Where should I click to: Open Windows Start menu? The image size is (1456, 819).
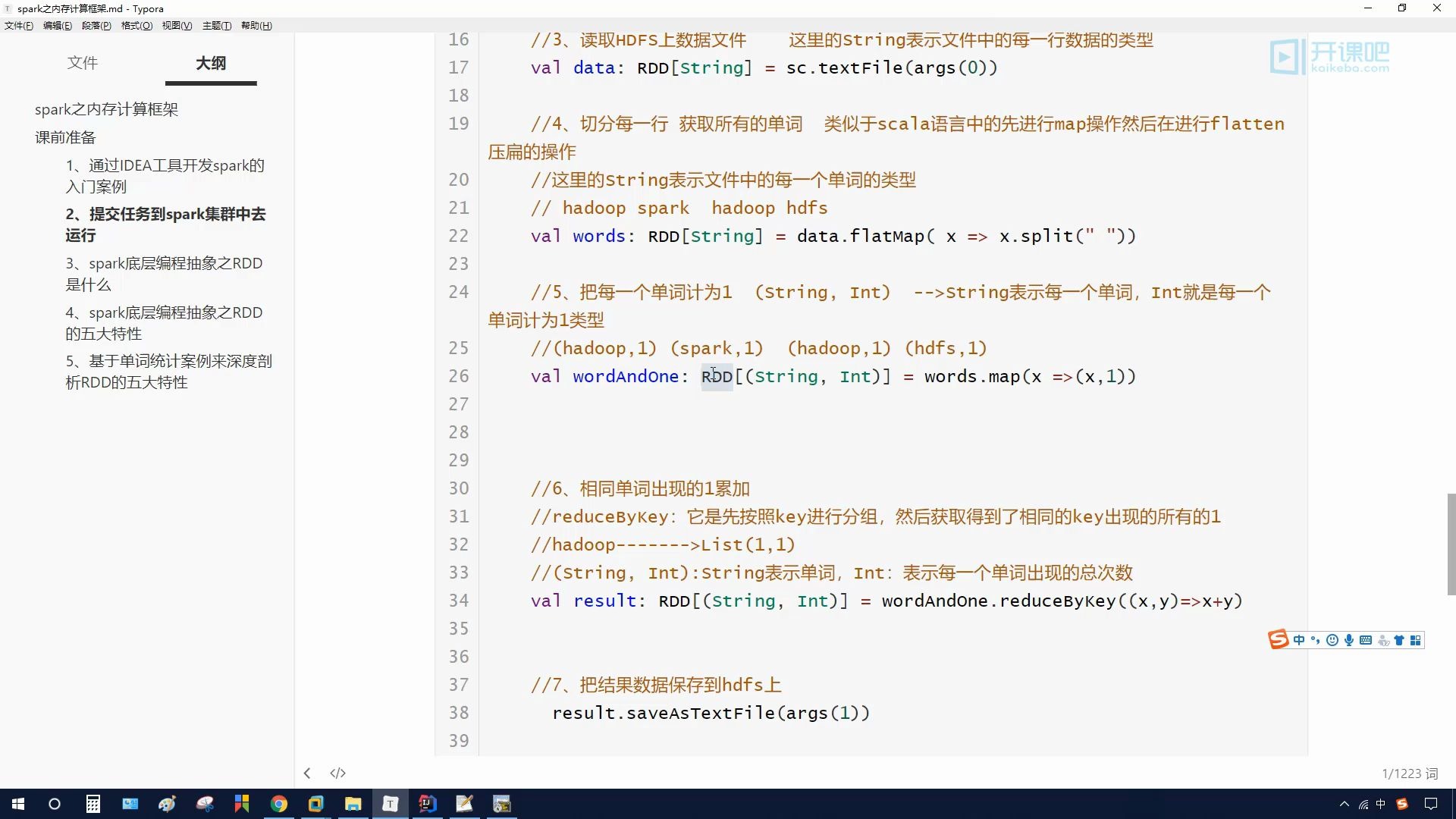[18, 804]
